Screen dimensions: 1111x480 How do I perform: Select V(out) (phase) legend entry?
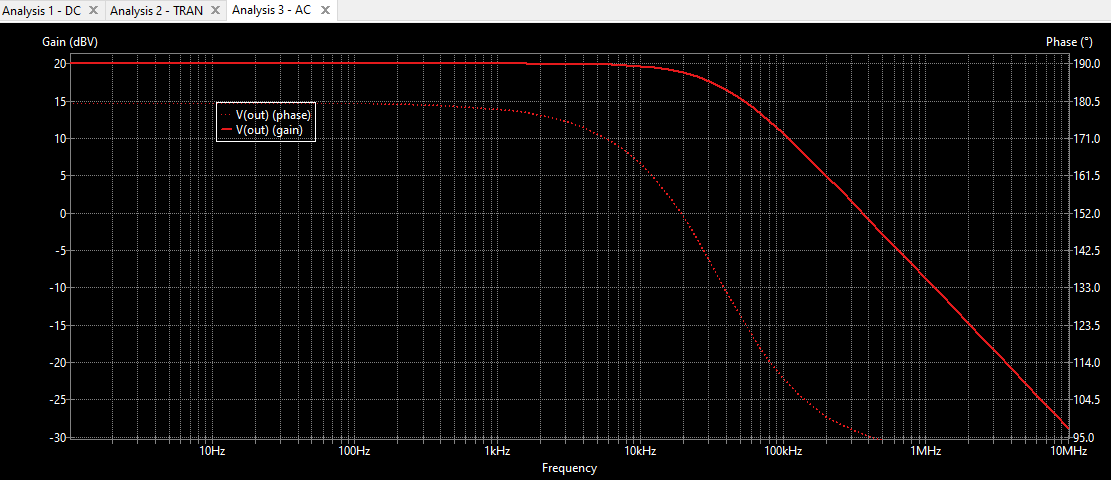pyautogui.click(x=273, y=115)
